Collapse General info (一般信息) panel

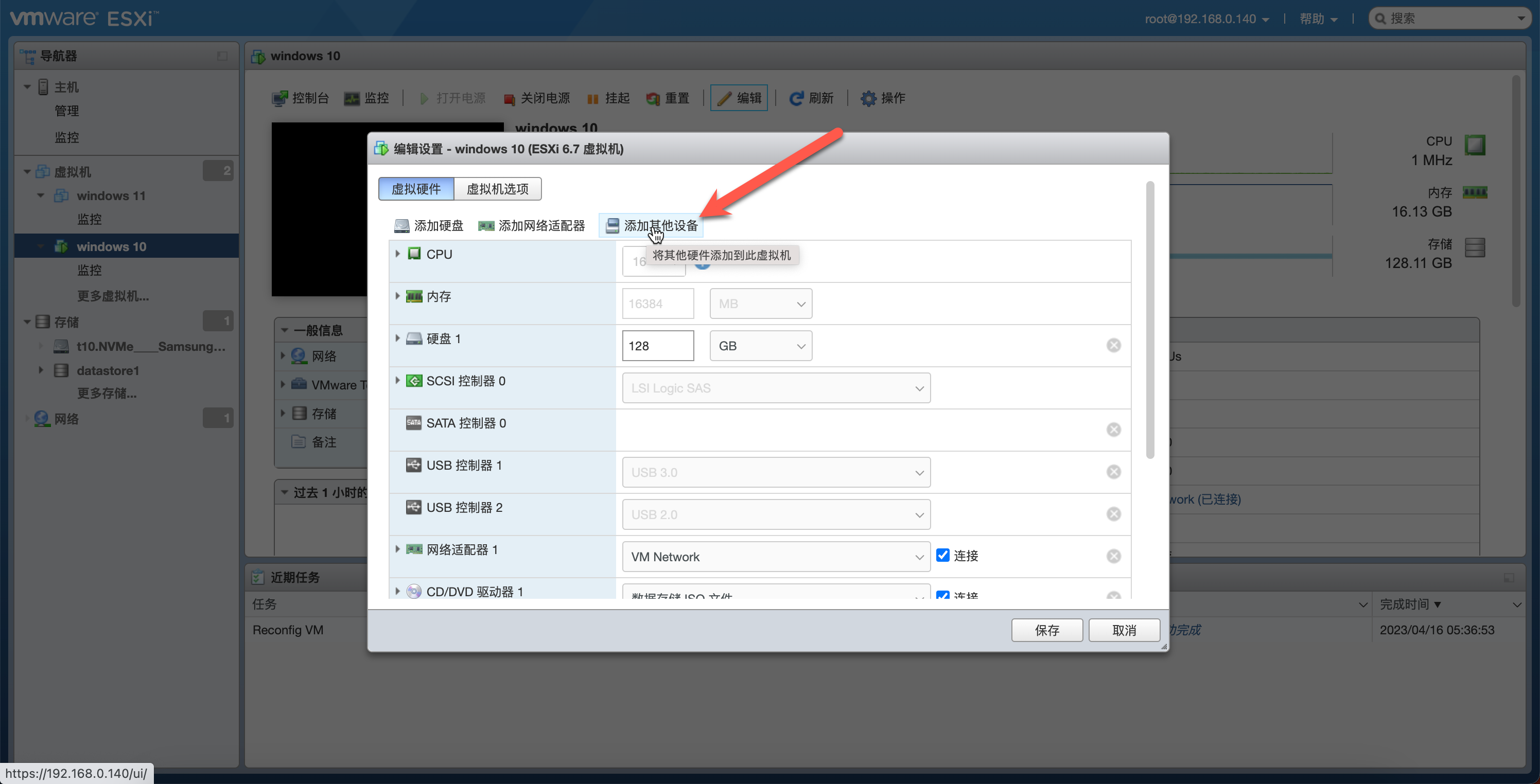tap(285, 330)
